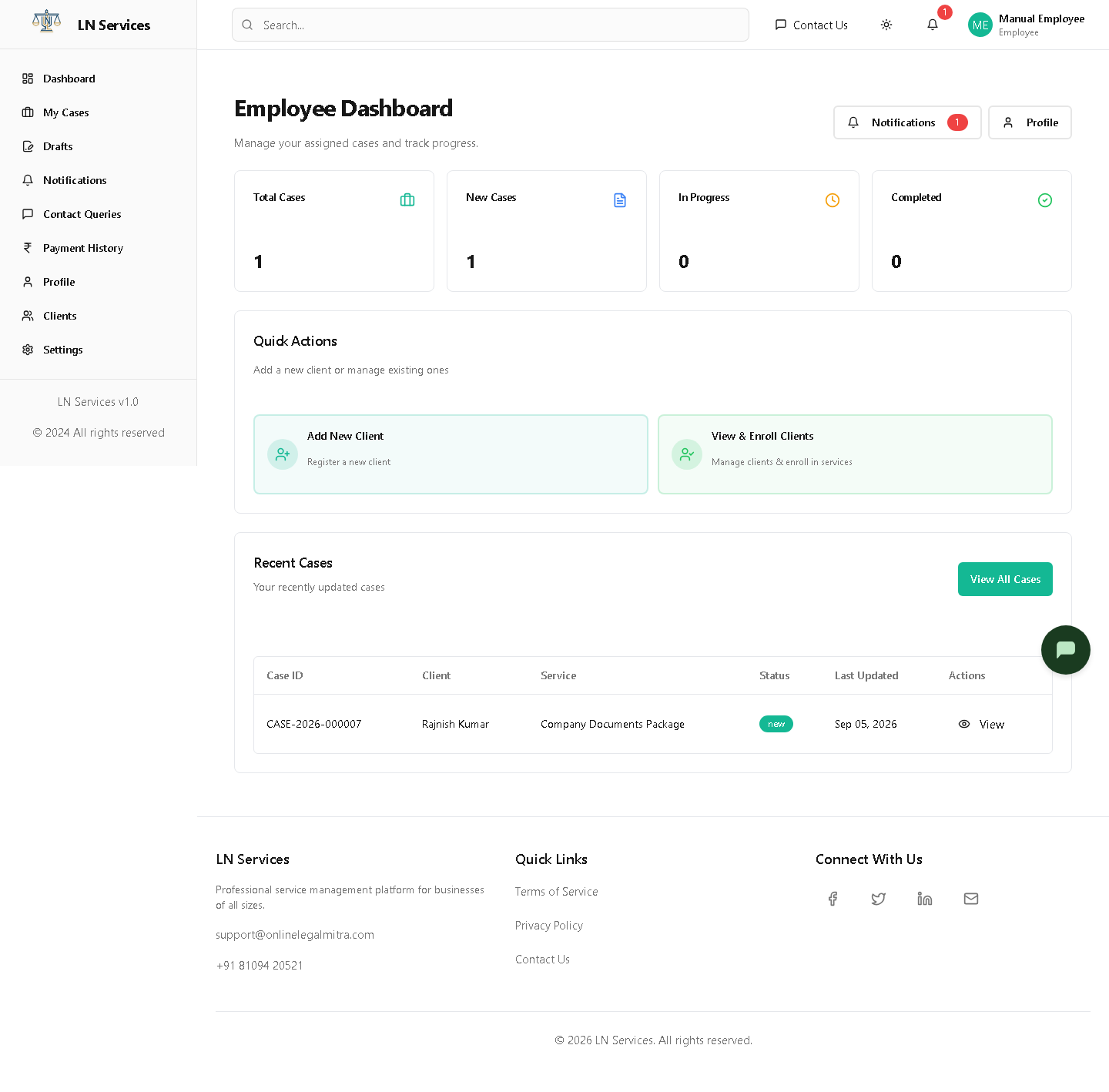Viewport: 1109px width, 1092px height.
Task: Click the View & Enroll Clients person-check icon
Action: 687,454
